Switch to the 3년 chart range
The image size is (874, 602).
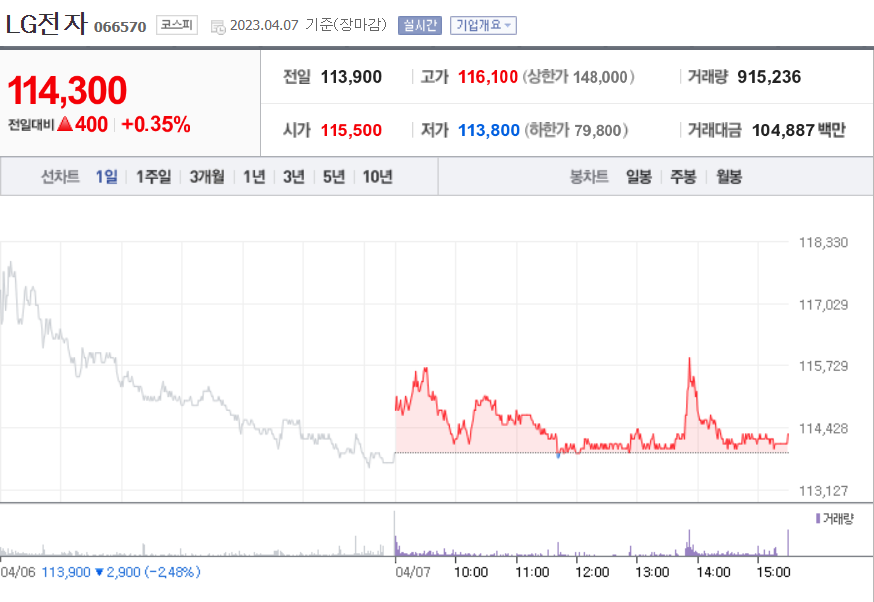pyautogui.click(x=294, y=177)
